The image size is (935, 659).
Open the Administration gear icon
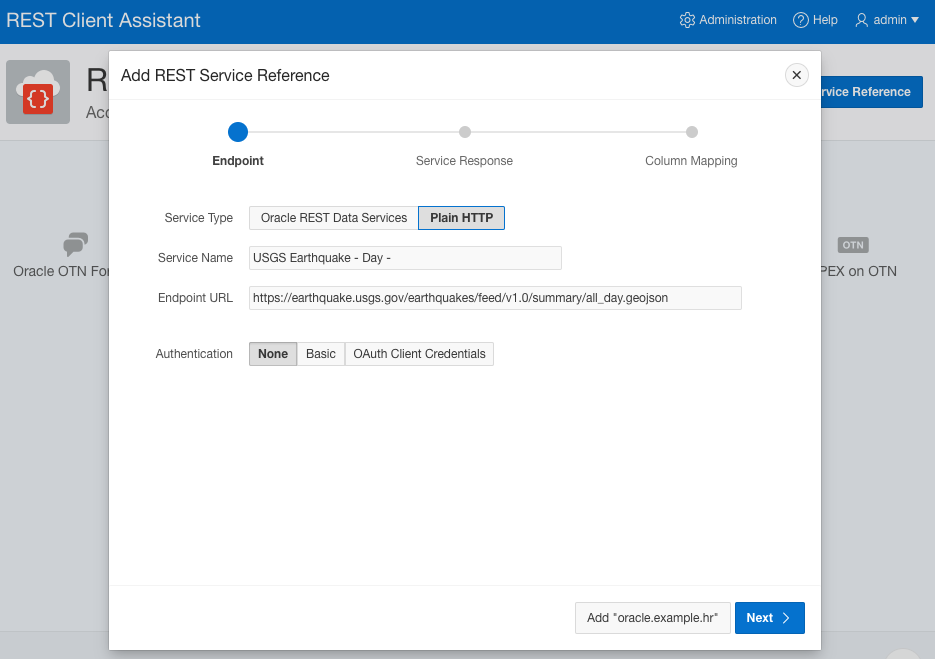[688, 19]
